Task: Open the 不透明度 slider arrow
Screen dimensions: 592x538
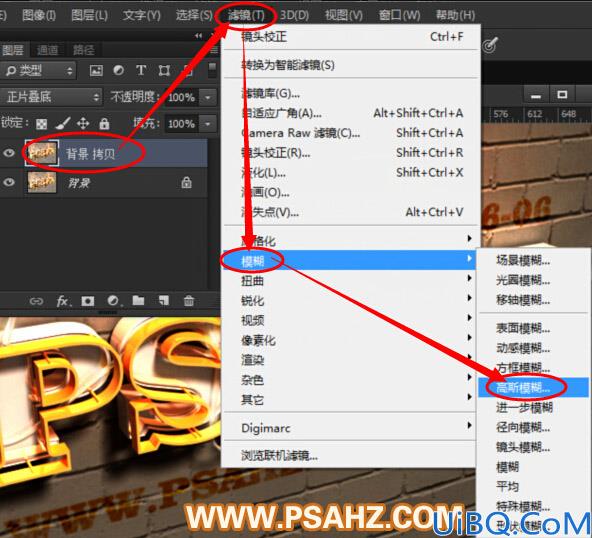Action: click(208, 97)
